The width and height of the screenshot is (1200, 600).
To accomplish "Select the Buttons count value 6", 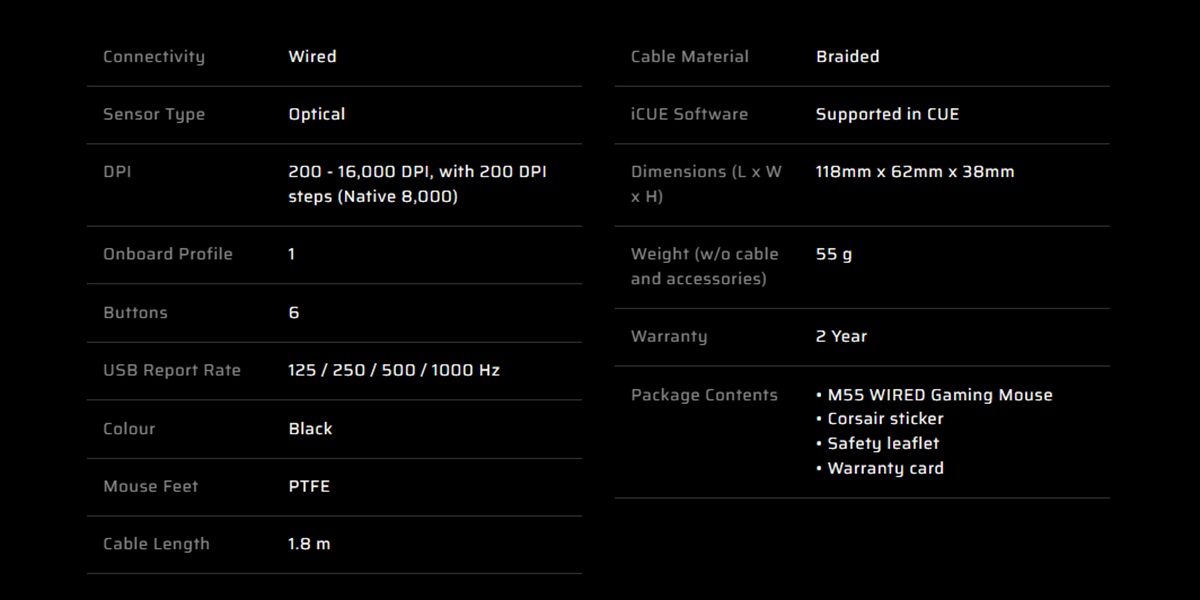I will pyautogui.click(x=293, y=313).
